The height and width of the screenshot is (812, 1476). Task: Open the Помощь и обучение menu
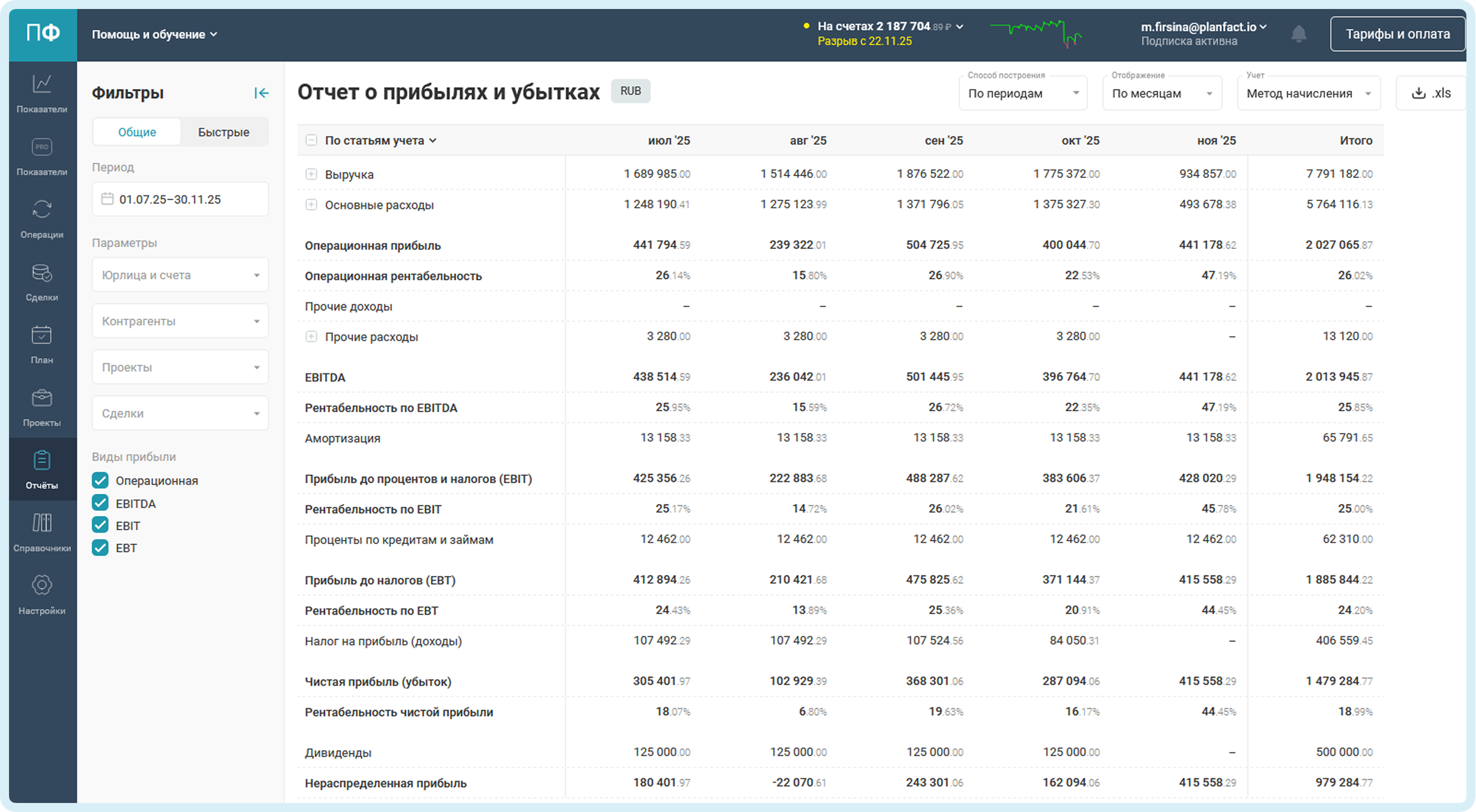[x=154, y=34]
